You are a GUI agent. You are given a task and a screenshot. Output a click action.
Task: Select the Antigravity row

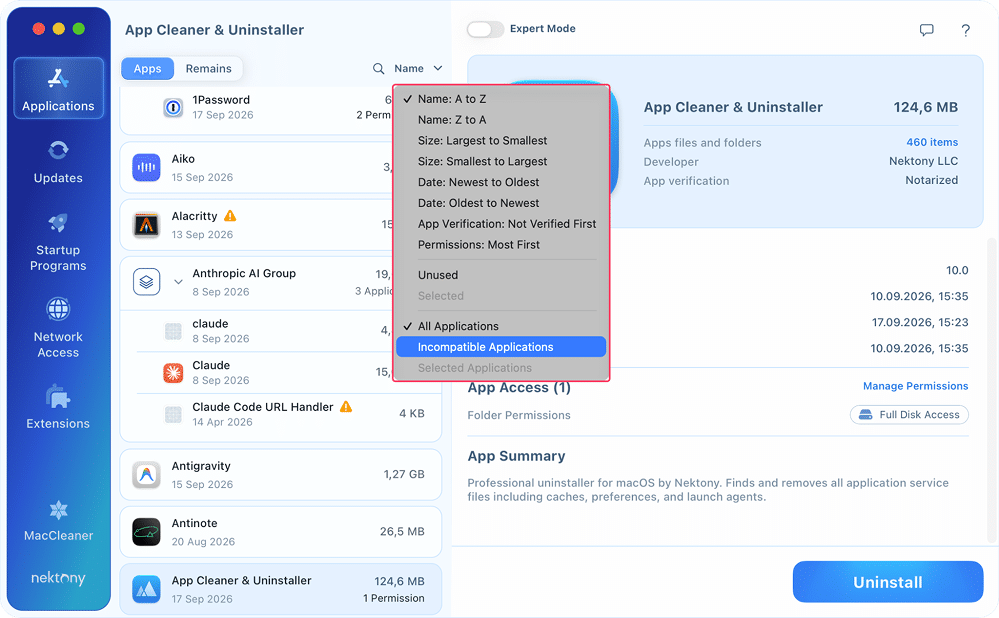(280, 475)
